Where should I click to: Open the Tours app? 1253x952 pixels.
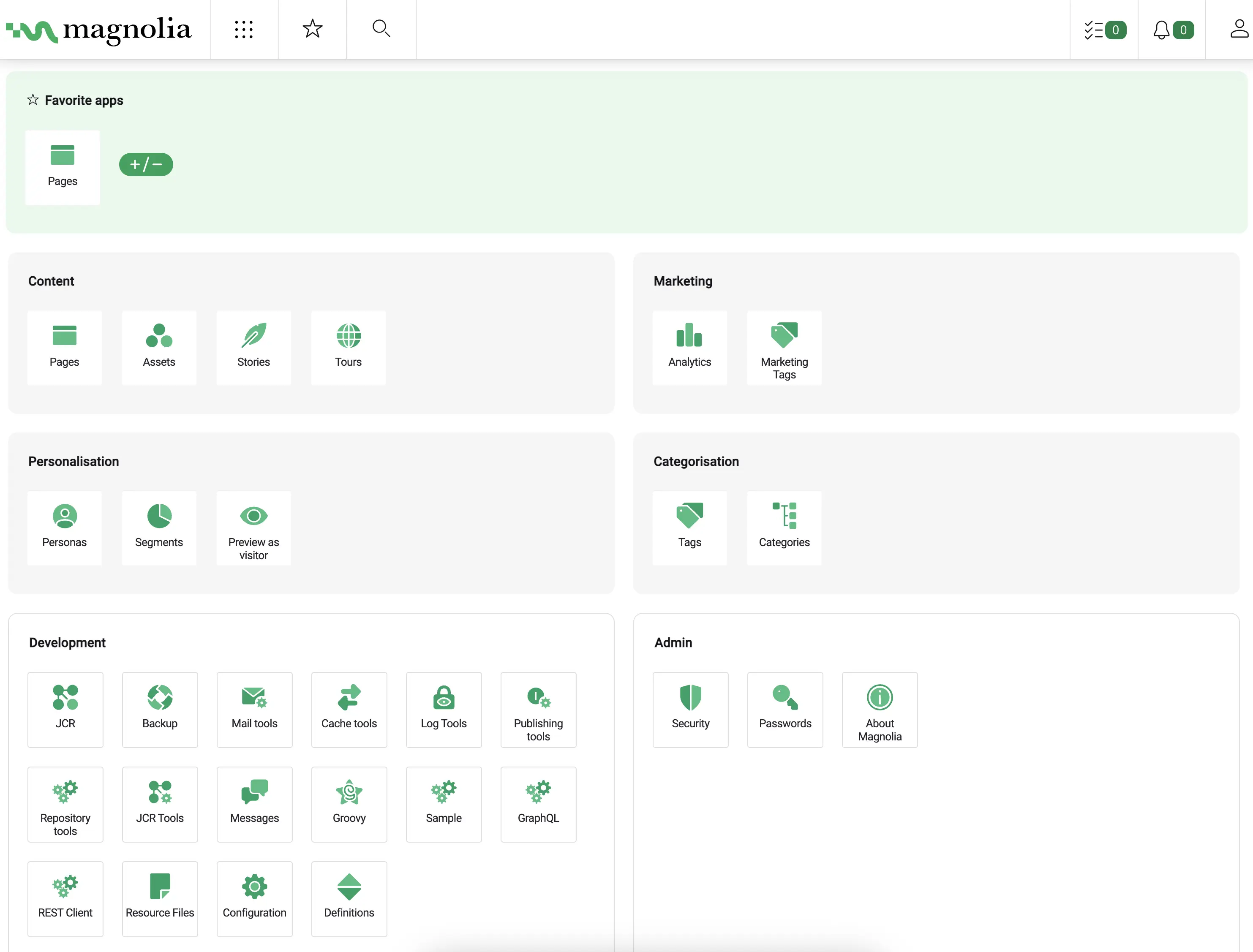tap(349, 348)
